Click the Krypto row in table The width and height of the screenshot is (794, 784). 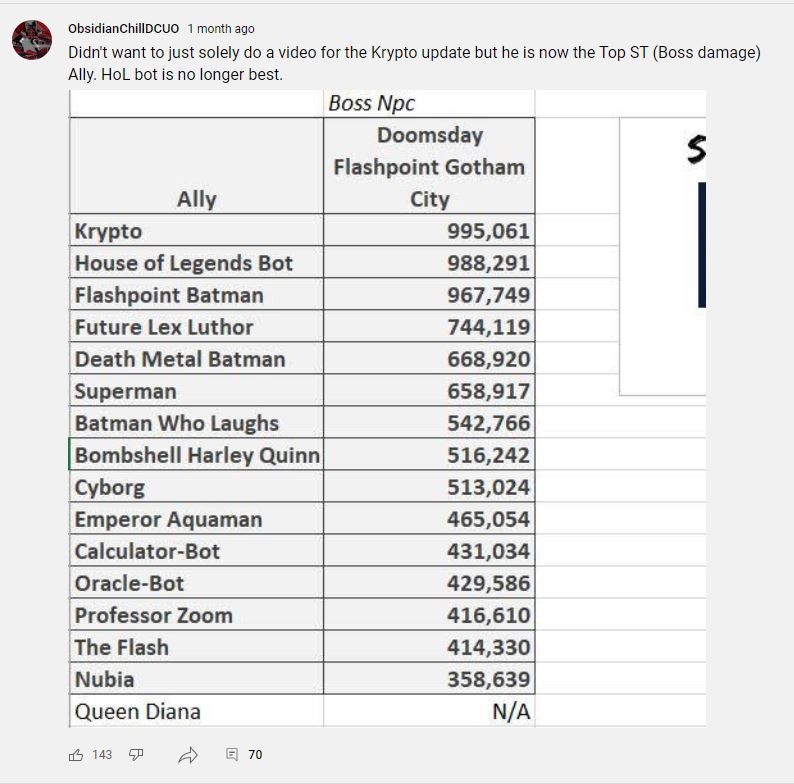coord(302,230)
